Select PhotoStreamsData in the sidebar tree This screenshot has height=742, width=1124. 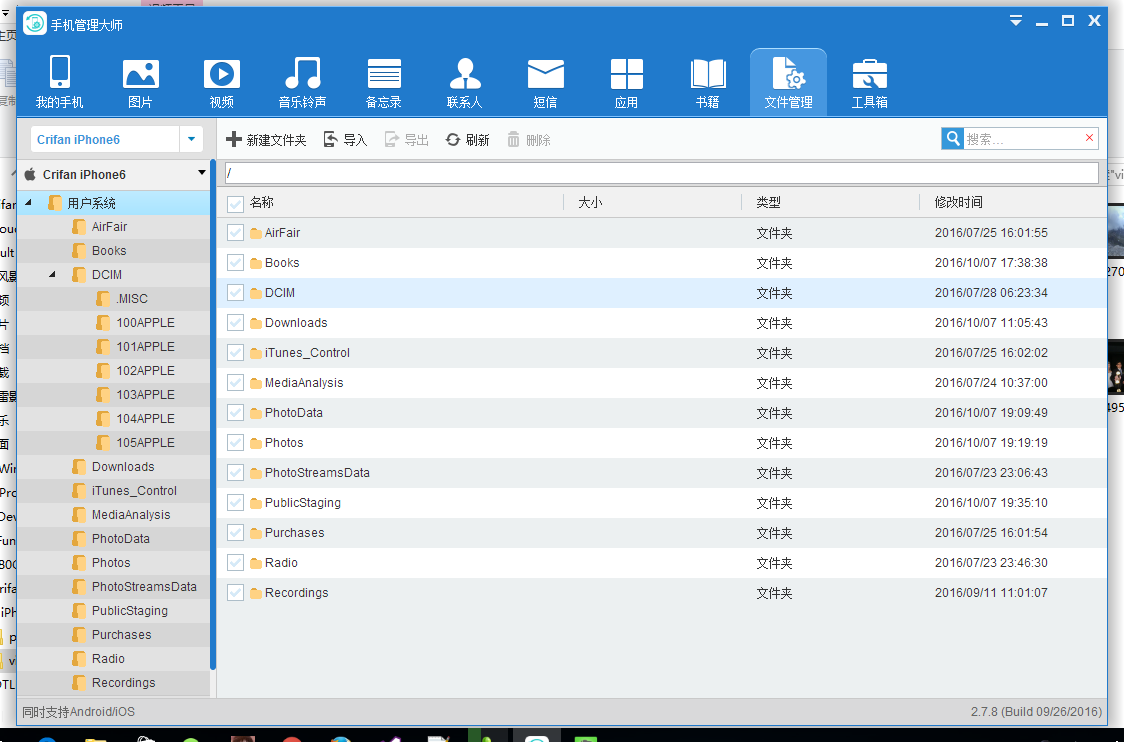pyautogui.click(x=144, y=586)
